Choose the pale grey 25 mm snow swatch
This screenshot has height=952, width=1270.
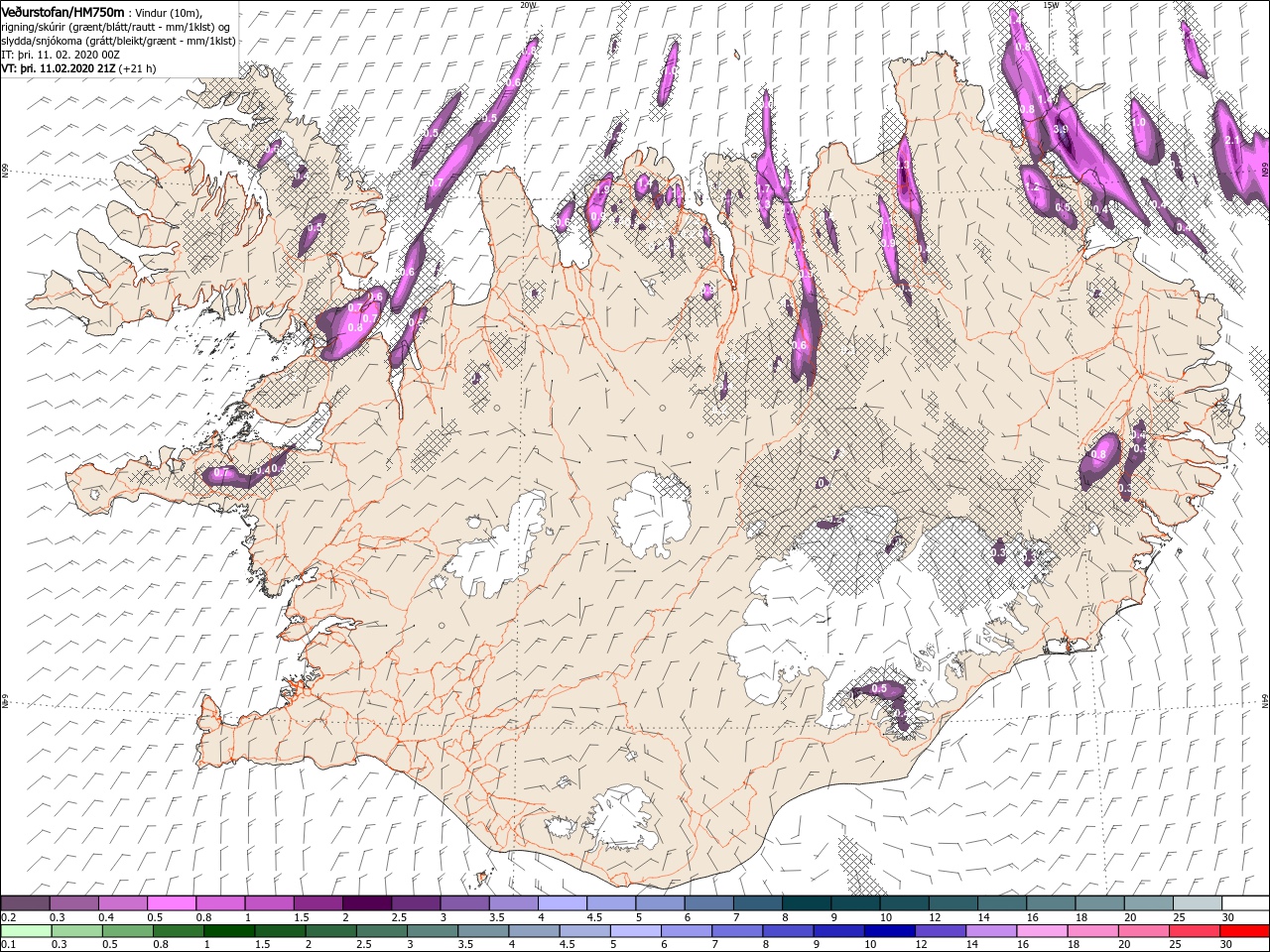pos(1197,904)
